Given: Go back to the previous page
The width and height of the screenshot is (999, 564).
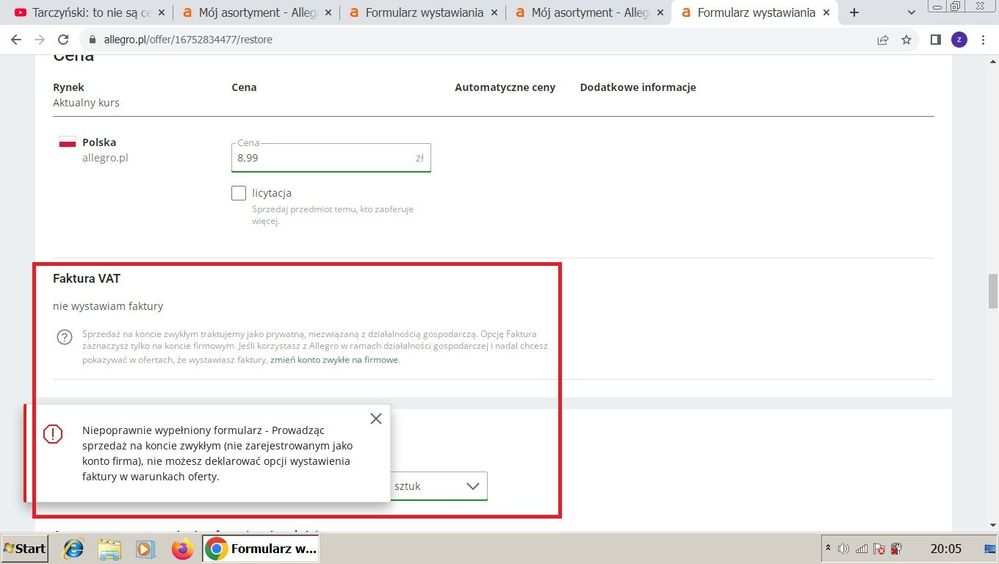Looking at the screenshot, I should click(16, 40).
